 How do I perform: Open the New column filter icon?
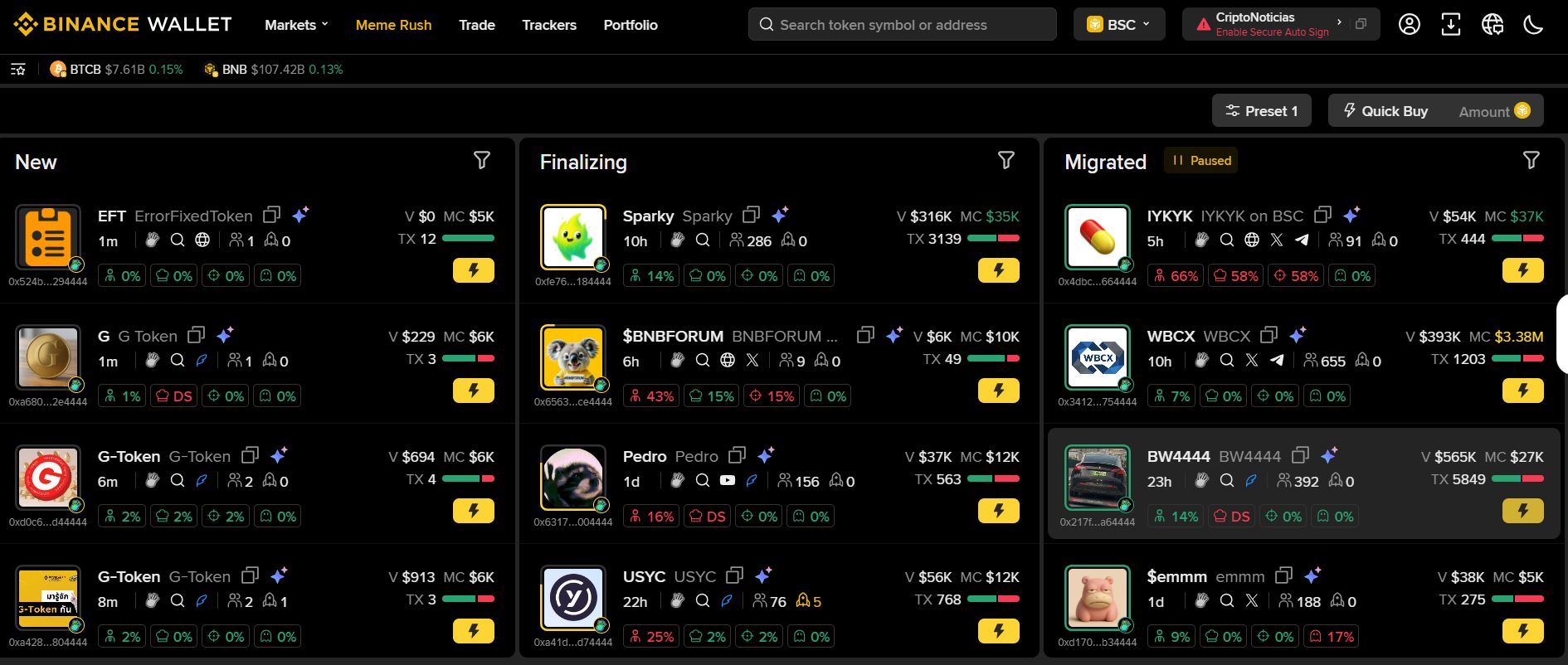click(x=481, y=161)
